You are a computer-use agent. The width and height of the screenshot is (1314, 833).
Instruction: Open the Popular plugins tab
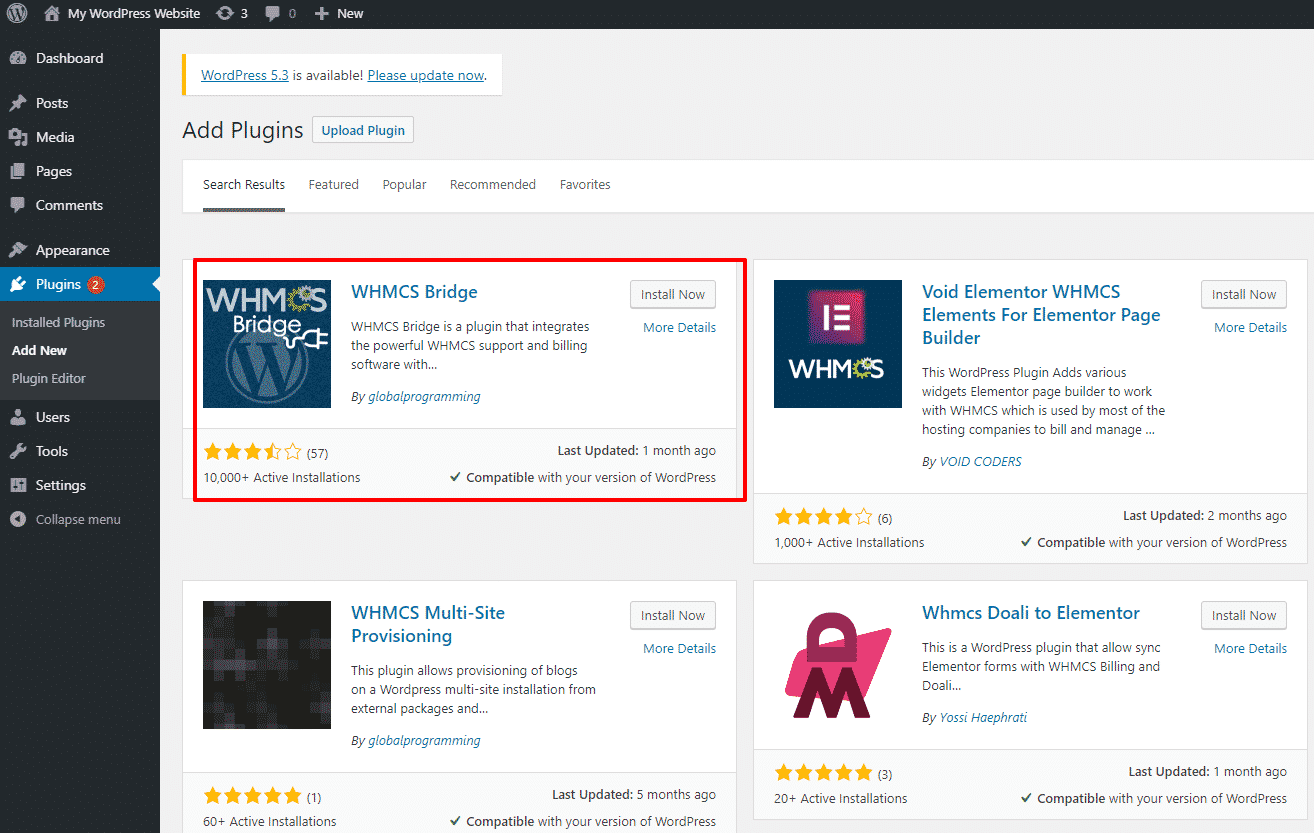404,184
